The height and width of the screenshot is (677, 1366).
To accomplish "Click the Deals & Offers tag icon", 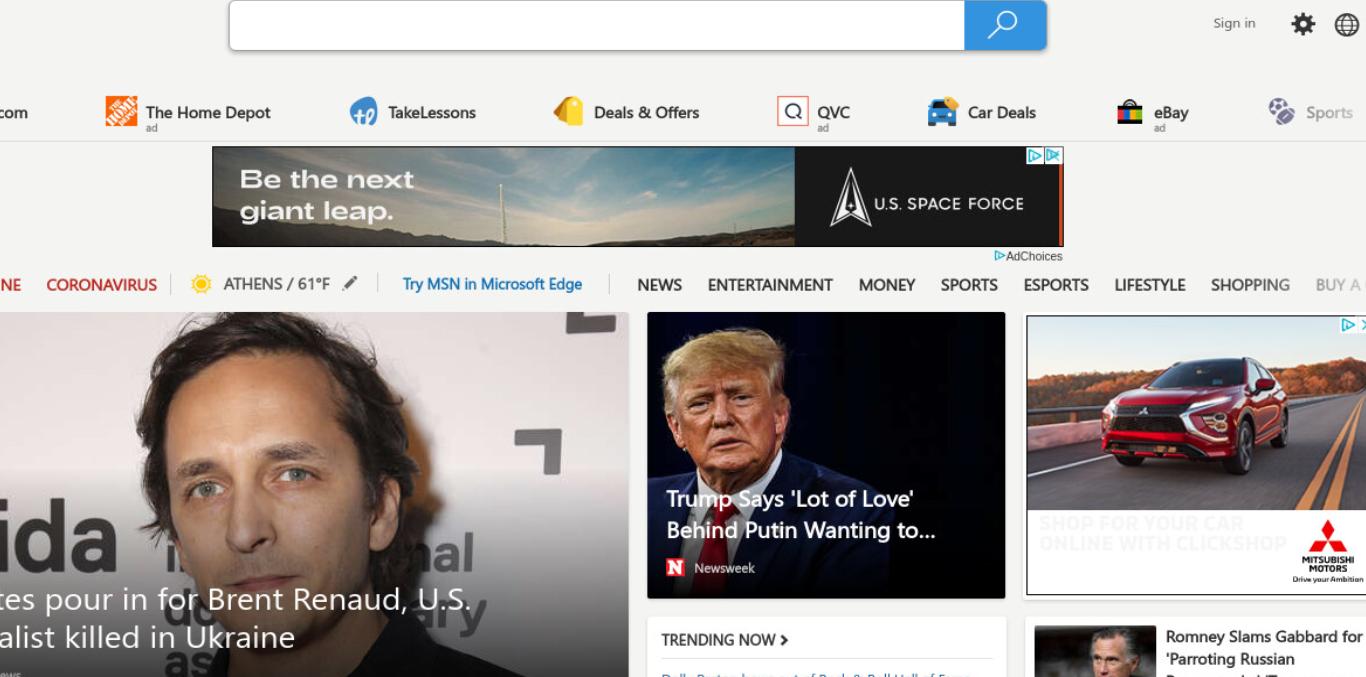I will point(568,111).
